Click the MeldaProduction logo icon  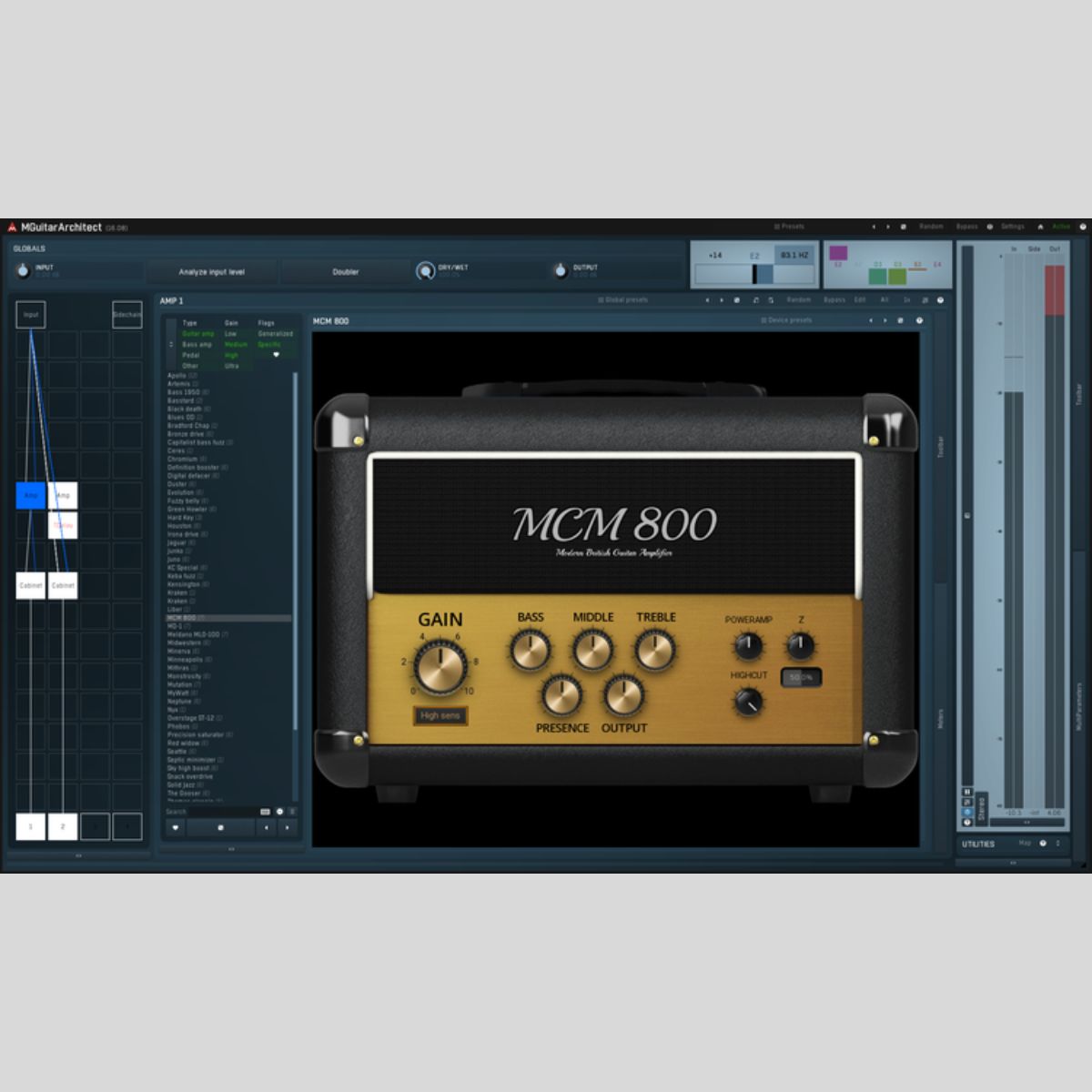pos(12,227)
